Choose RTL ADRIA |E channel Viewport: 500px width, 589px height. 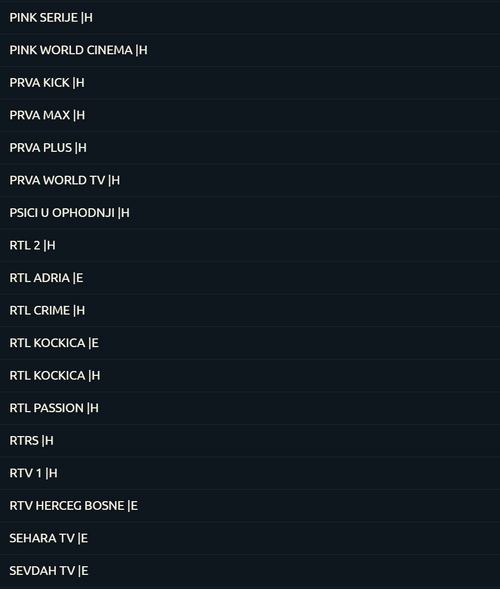click(x=250, y=278)
